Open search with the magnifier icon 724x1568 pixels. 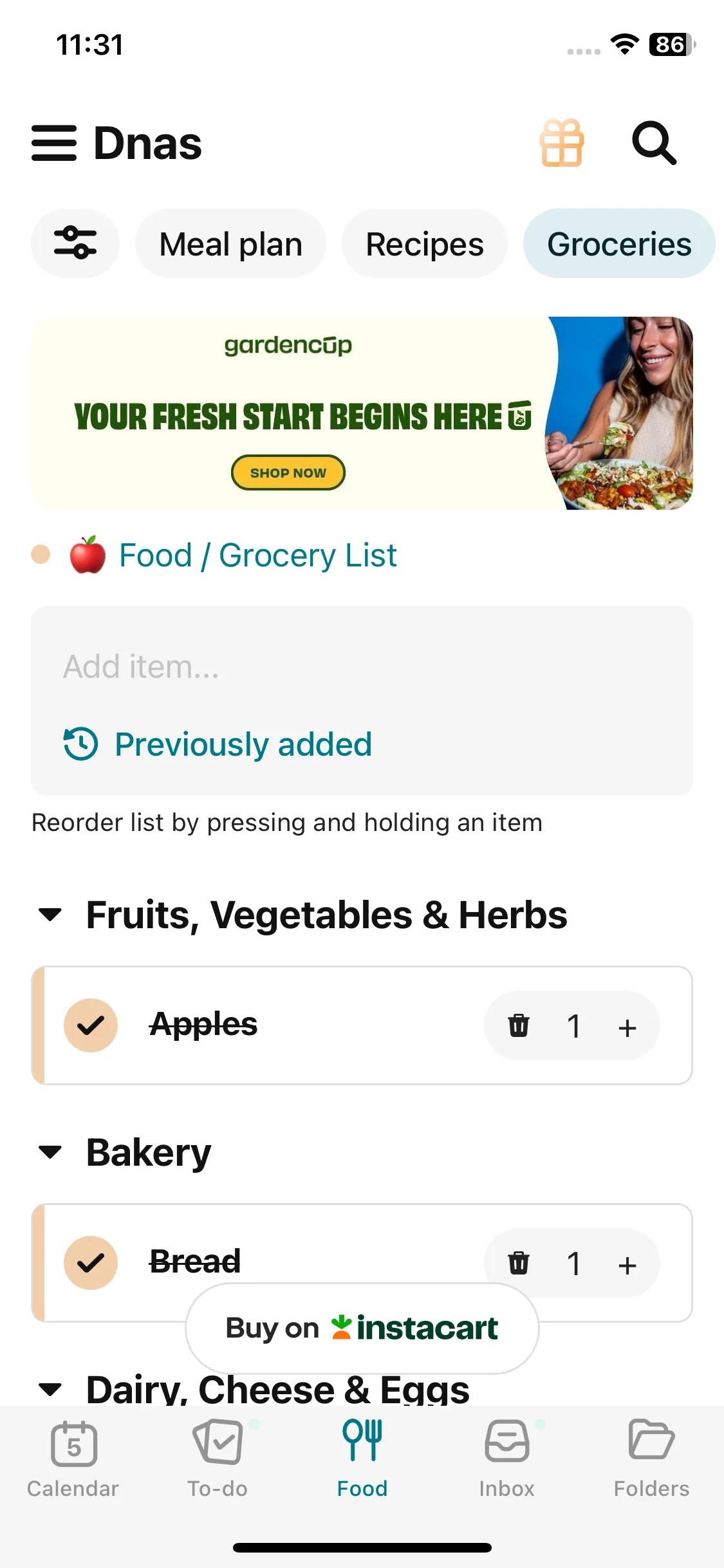pyautogui.click(x=654, y=143)
